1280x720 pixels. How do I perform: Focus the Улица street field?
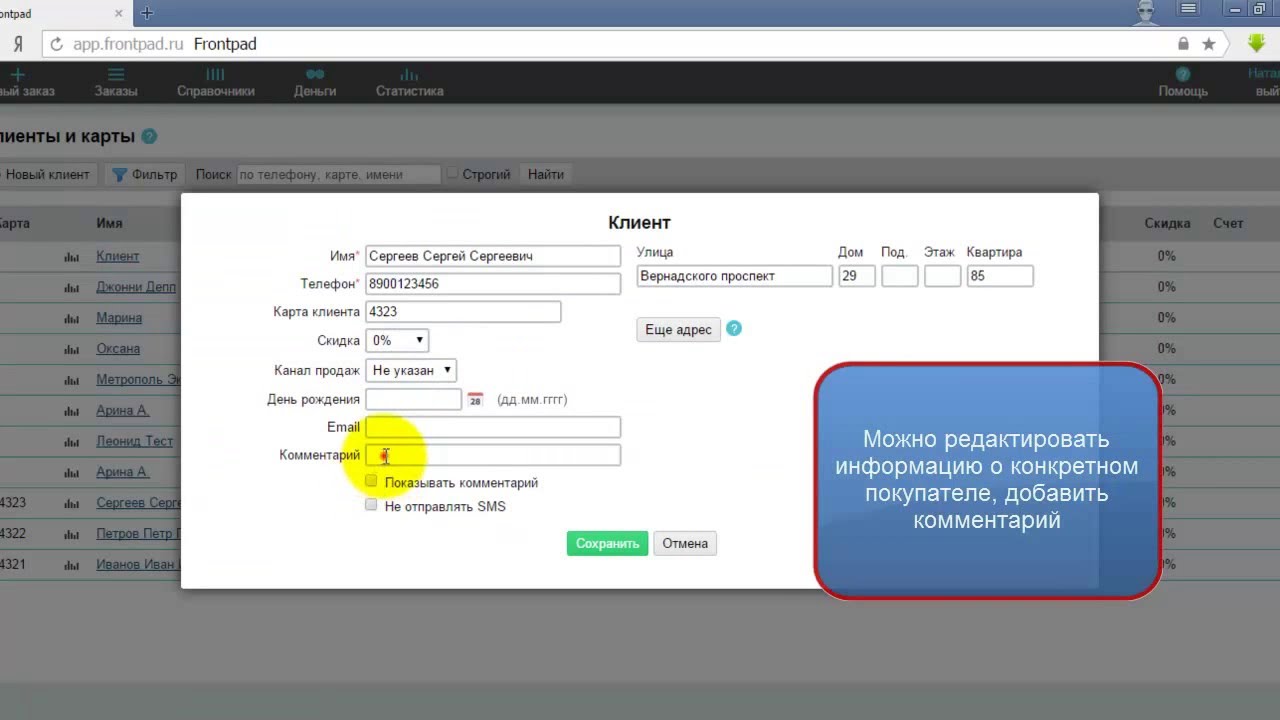click(x=735, y=276)
